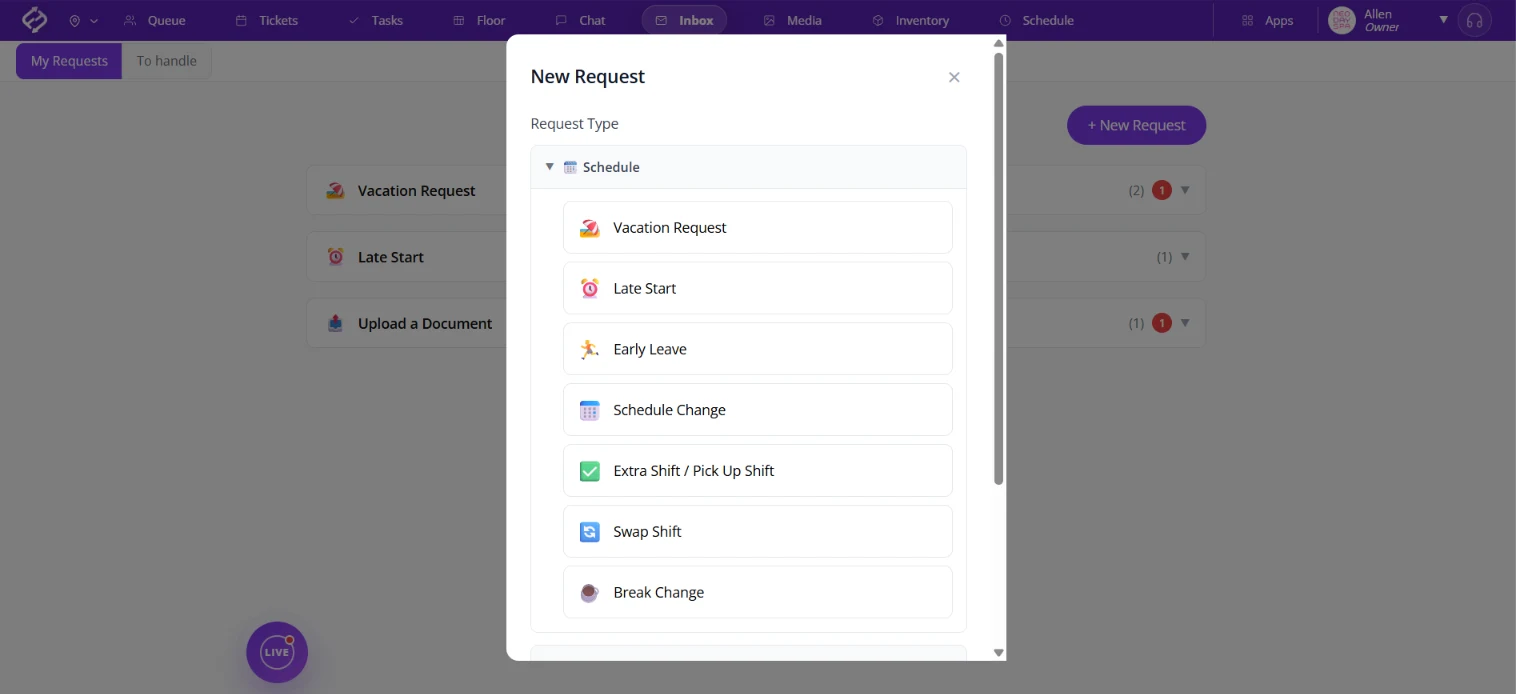Click the Late Start alarm icon in background list
The width and height of the screenshot is (1516, 694).
336,257
